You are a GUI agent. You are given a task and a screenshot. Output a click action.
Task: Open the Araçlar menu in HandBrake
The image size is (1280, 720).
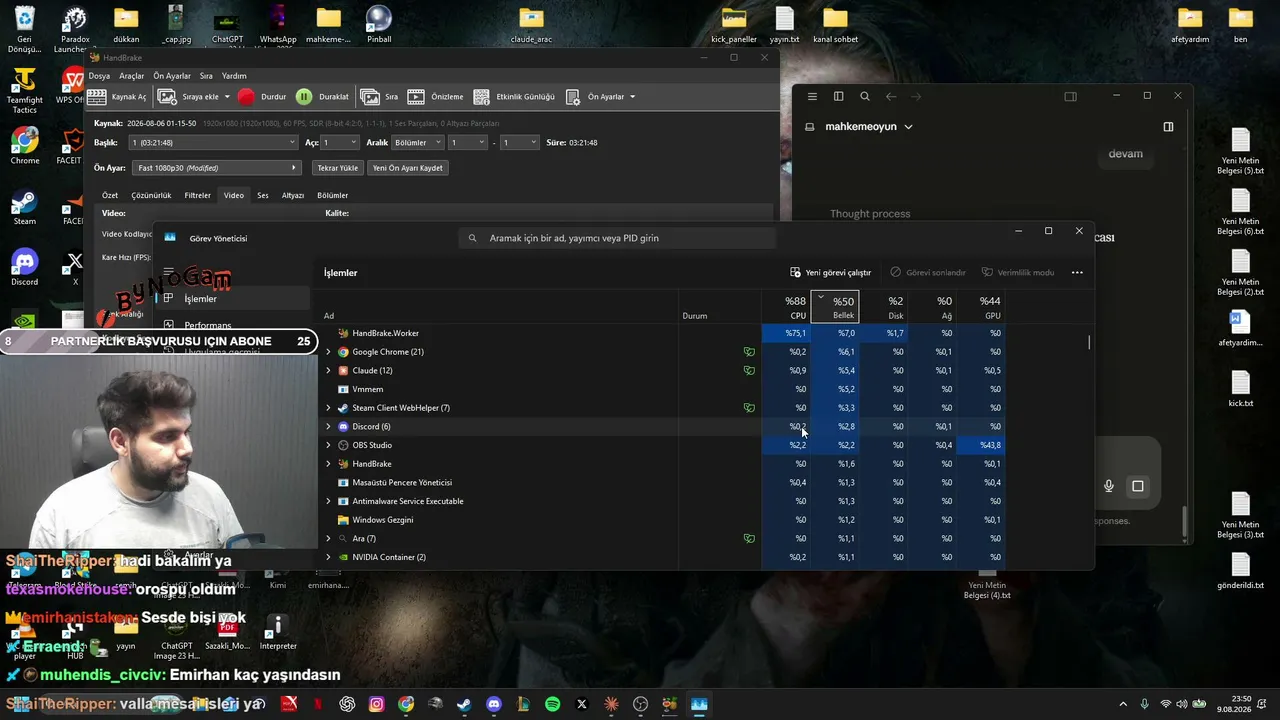132,76
